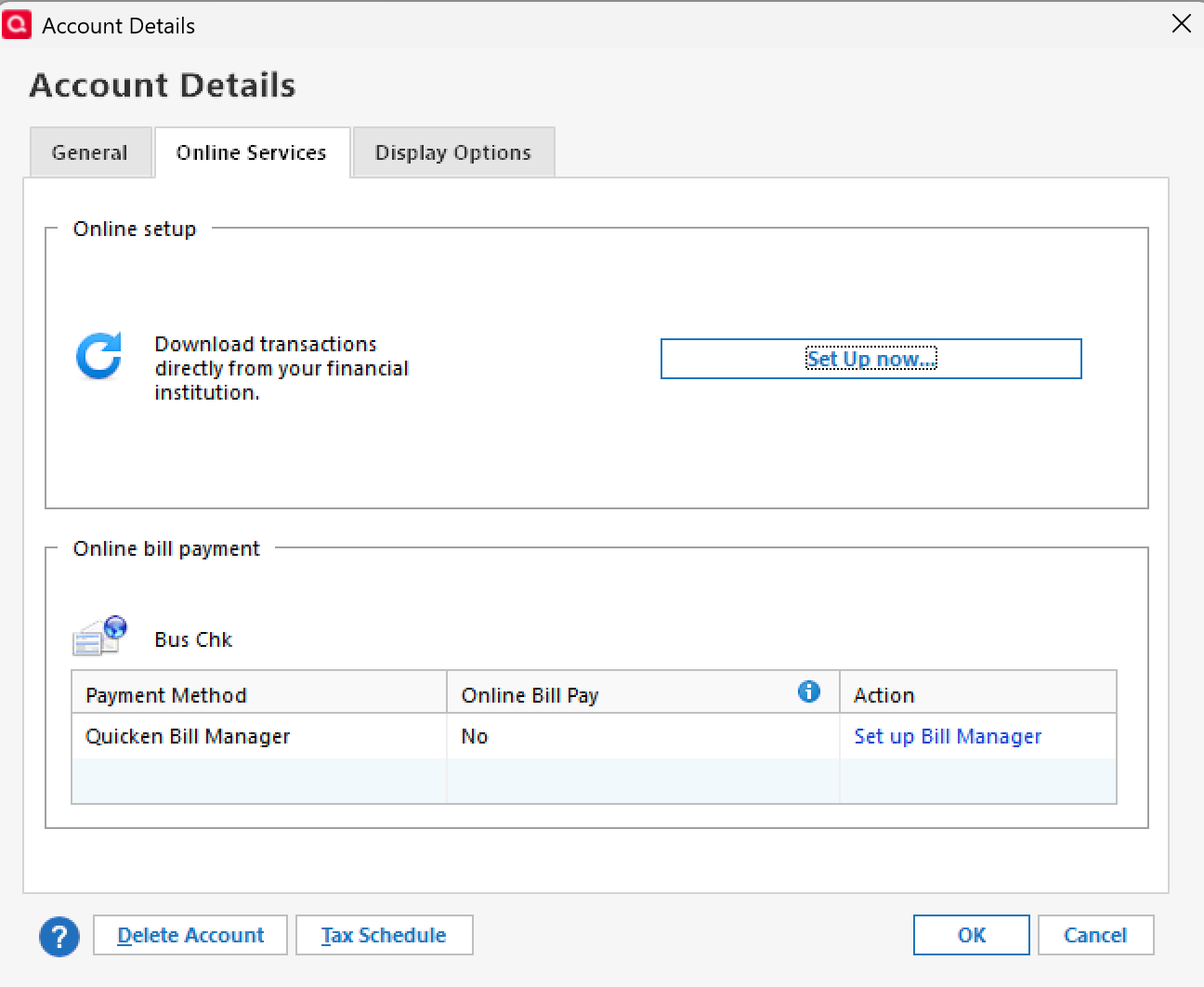Dismiss the dialog with Cancel
This screenshot has height=987, width=1204.
(1094, 935)
